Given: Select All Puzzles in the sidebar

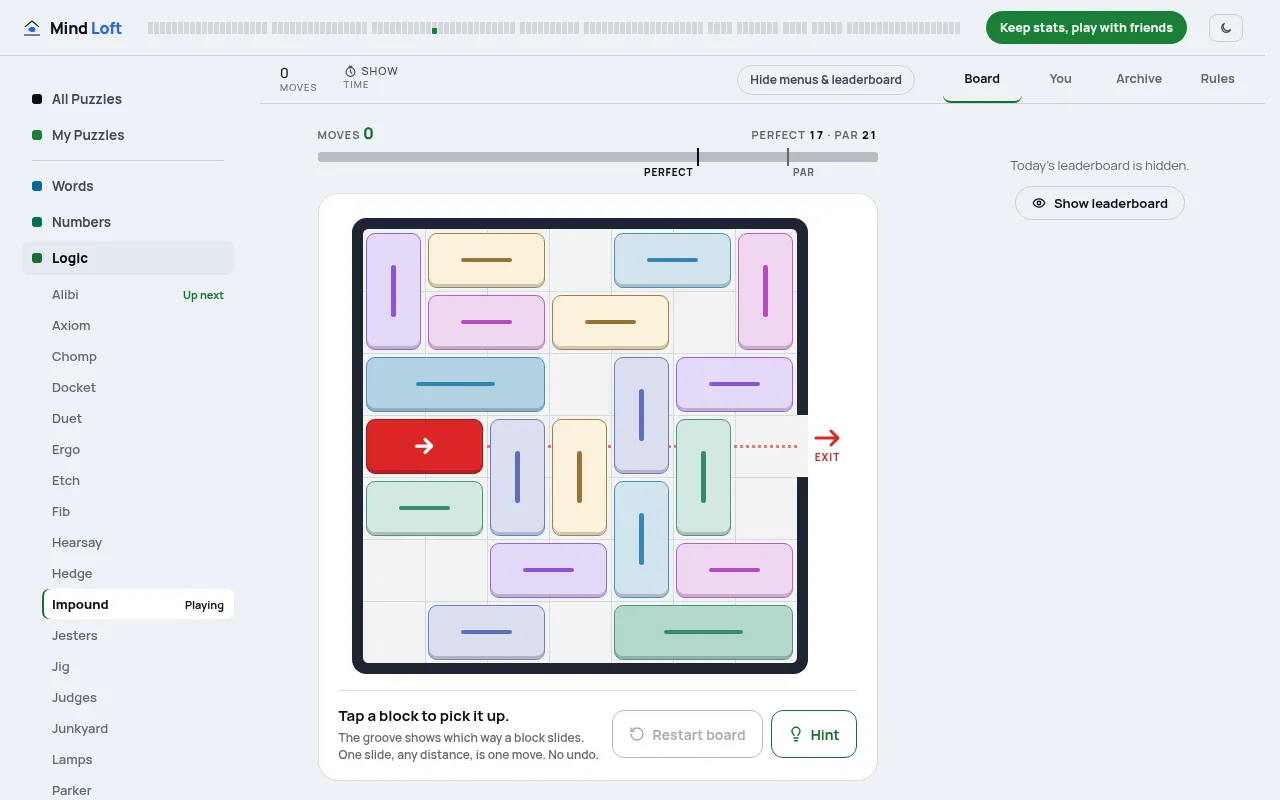Looking at the screenshot, I should (128, 99).
